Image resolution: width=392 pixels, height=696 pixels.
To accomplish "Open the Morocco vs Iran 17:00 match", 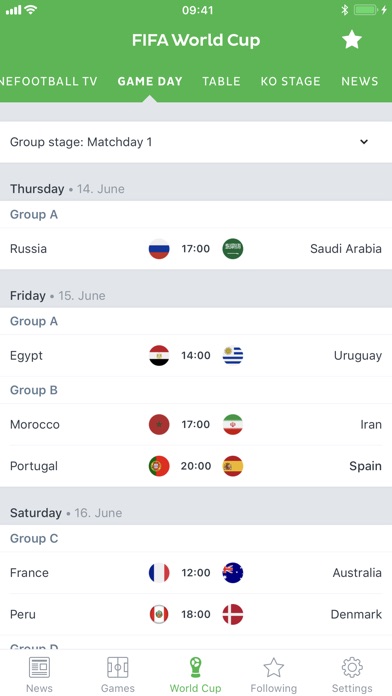I will [x=196, y=424].
